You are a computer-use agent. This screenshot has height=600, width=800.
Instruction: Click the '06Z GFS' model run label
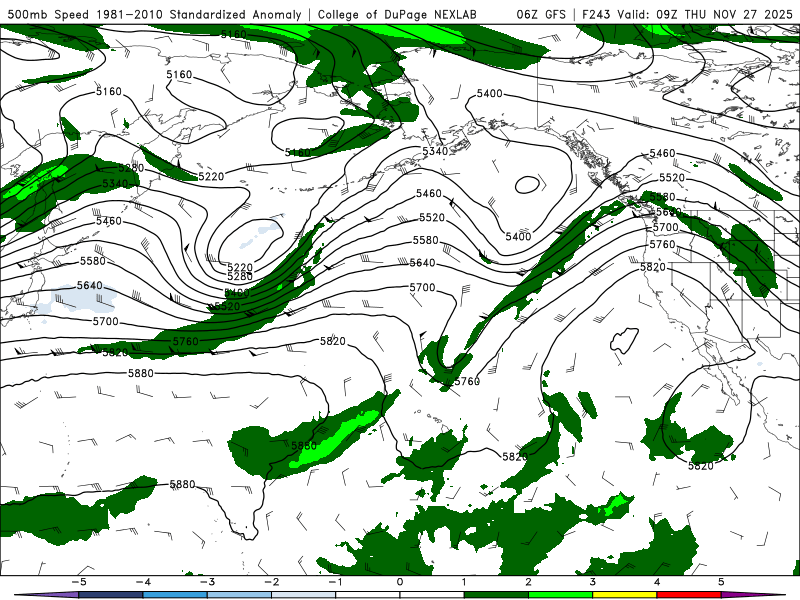(x=541, y=14)
